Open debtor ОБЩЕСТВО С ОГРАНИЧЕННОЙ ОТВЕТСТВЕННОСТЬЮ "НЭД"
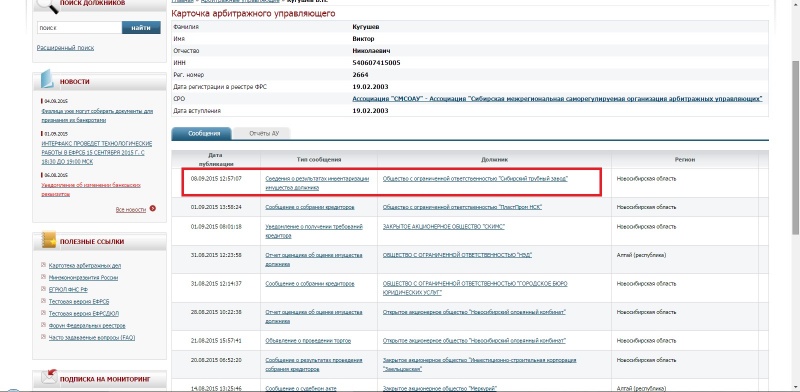Viewport: 800px width, 392px height. click(457, 255)
